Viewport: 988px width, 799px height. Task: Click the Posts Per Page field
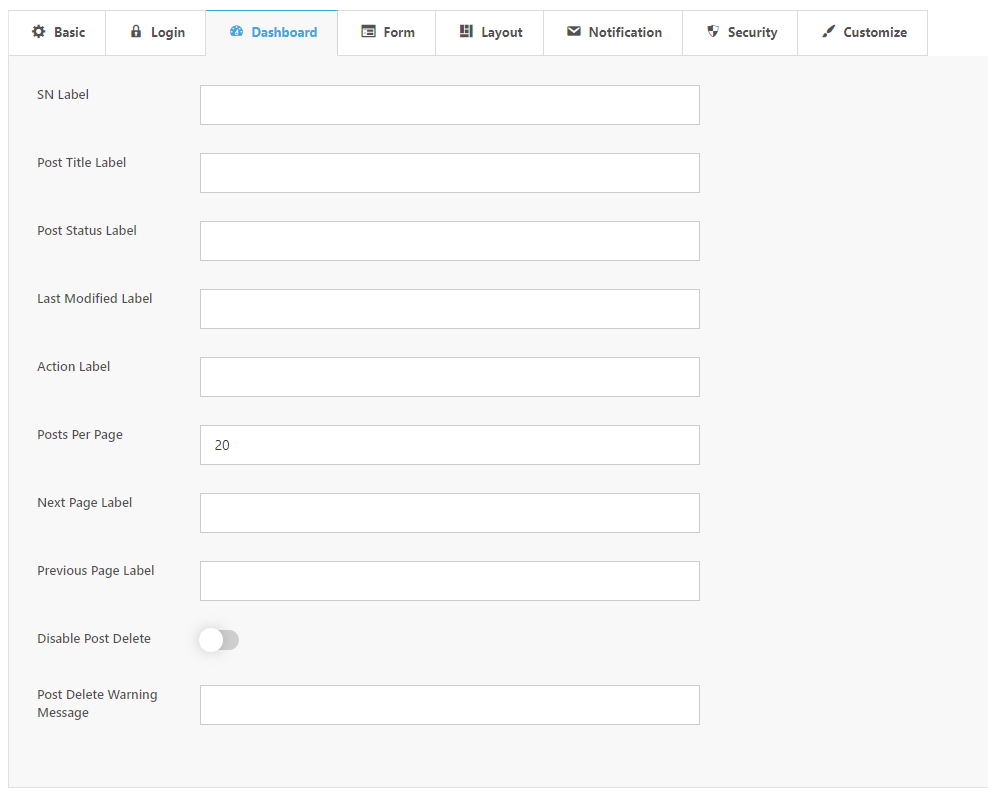pyautogui.click(x=449, y=445)
